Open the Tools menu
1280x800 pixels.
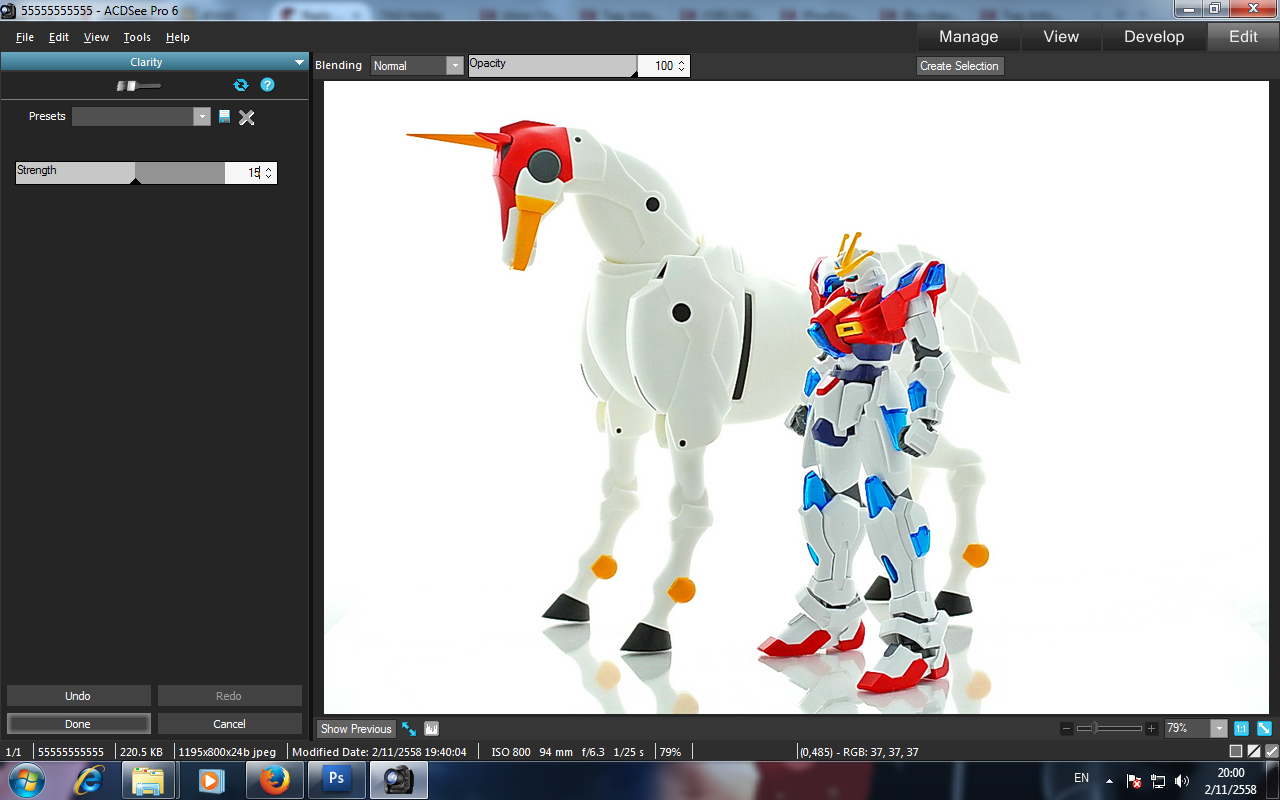tap(137, 37)
